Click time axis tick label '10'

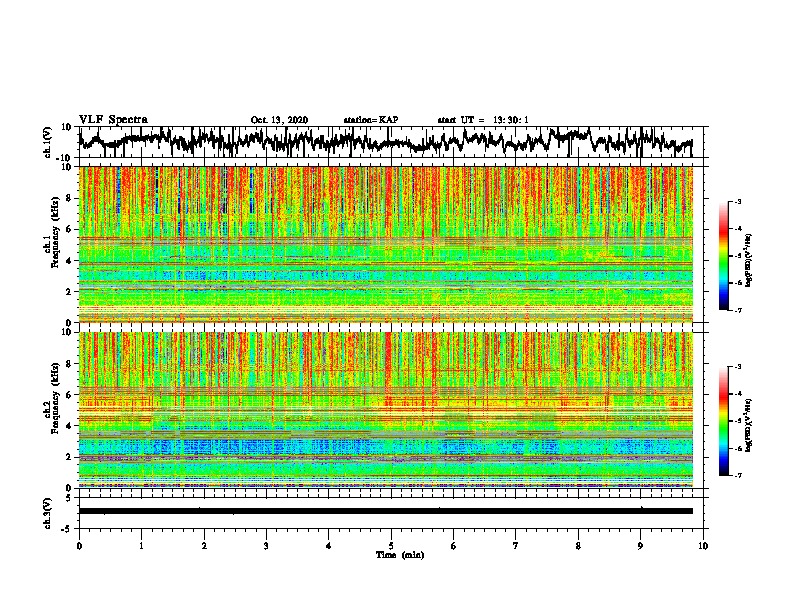tap(703, 546)
